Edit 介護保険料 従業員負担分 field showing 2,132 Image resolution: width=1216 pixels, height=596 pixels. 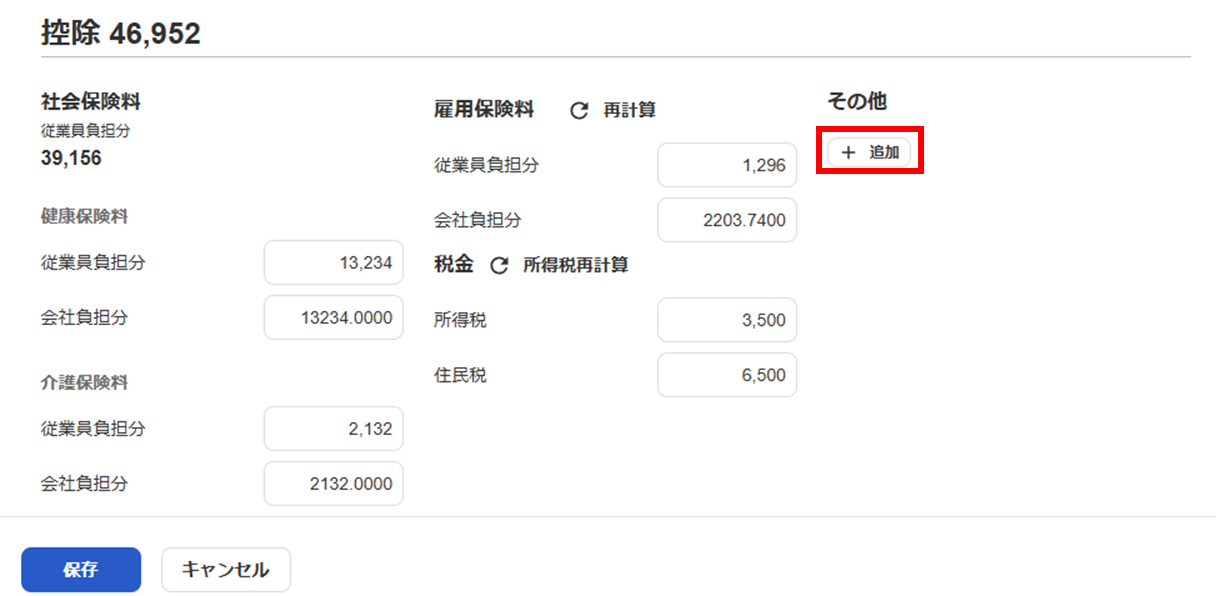(x=333, y=429)
